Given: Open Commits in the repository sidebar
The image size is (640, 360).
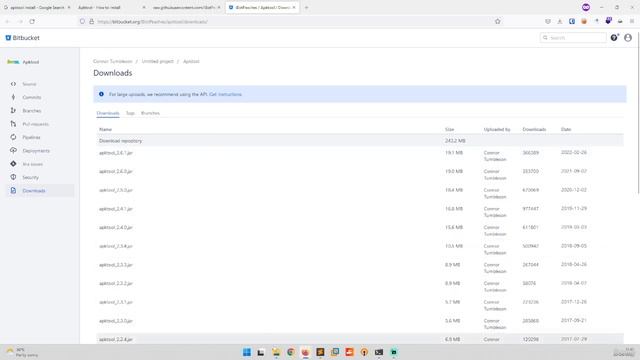Looking at the screenshot, I should pos(40,98).
